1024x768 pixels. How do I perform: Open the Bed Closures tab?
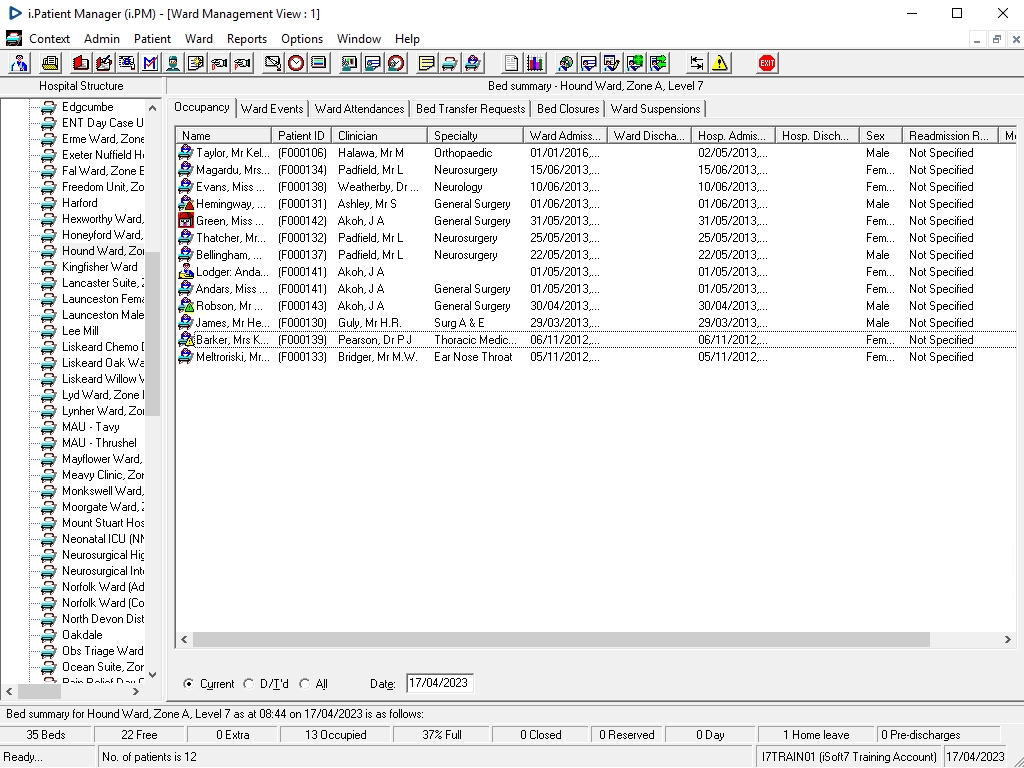pos(568,109)
